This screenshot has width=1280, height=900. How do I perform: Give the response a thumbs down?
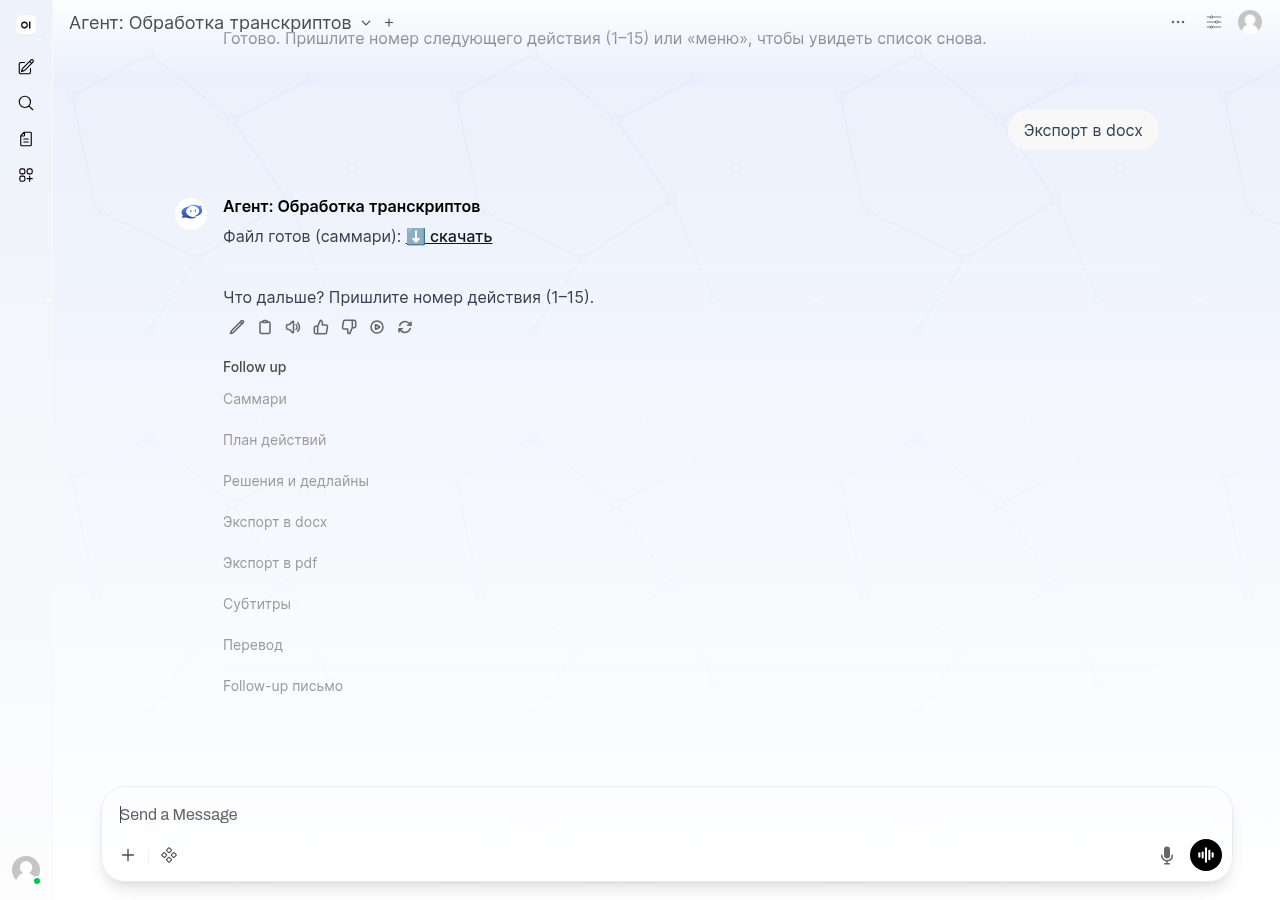point(349,327)
